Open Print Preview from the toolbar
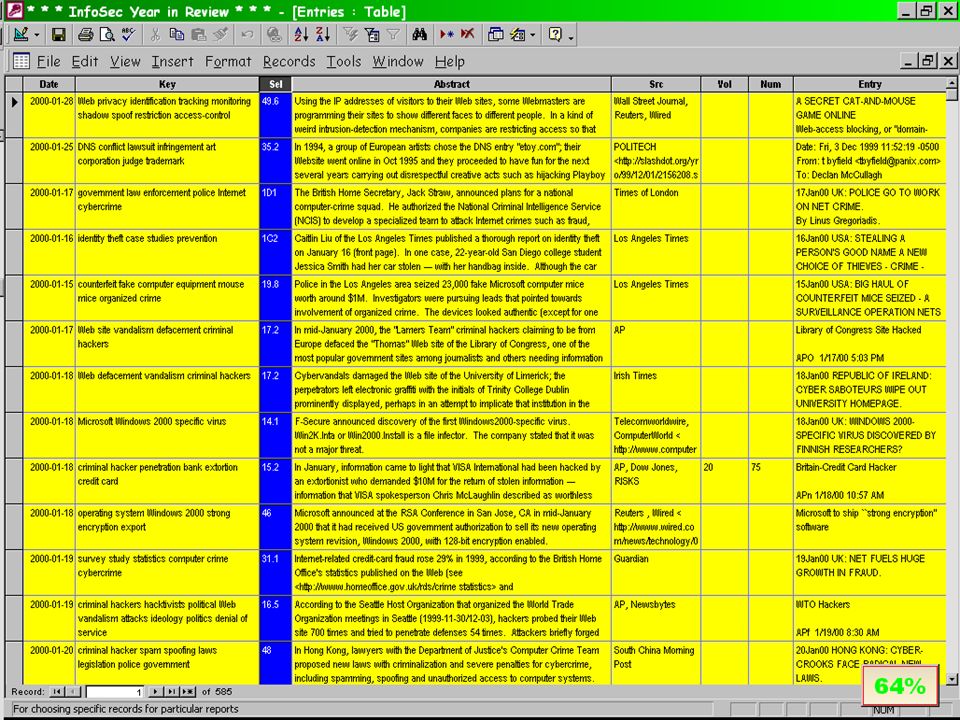The height and width of the screenshot is (720, 960). (x=107, y=35)
